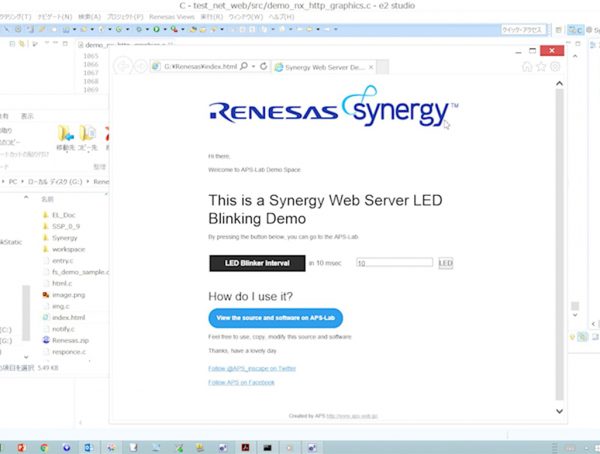Click the browser Back arrow button

pos(123,67)
